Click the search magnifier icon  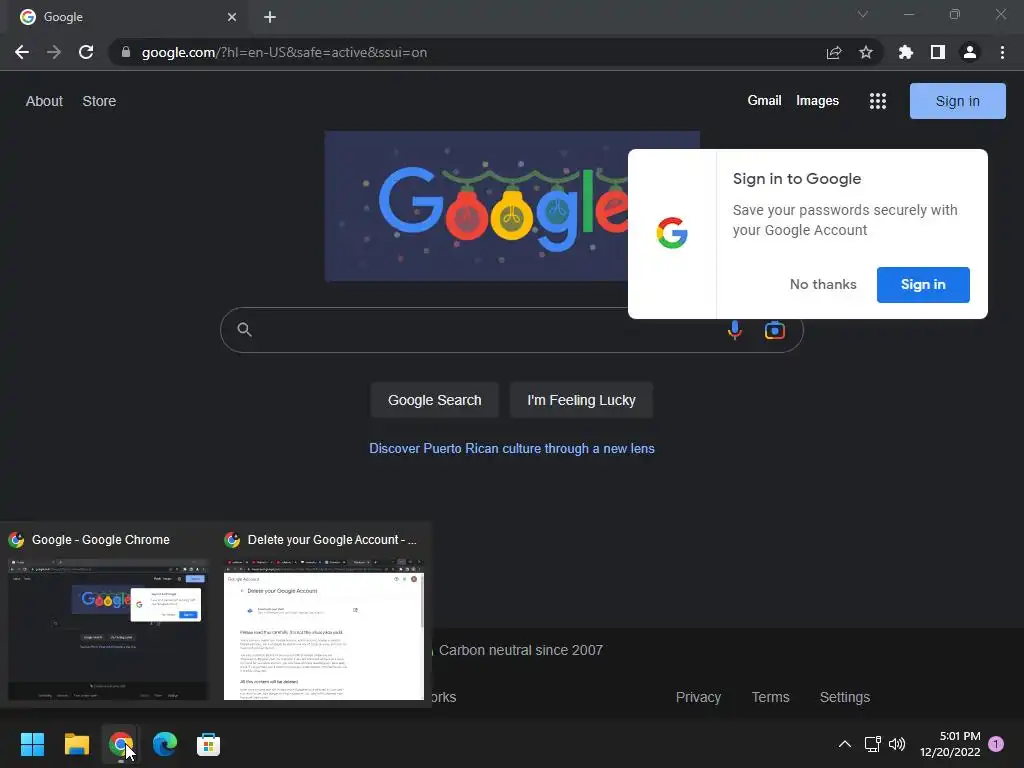point(244,330)
